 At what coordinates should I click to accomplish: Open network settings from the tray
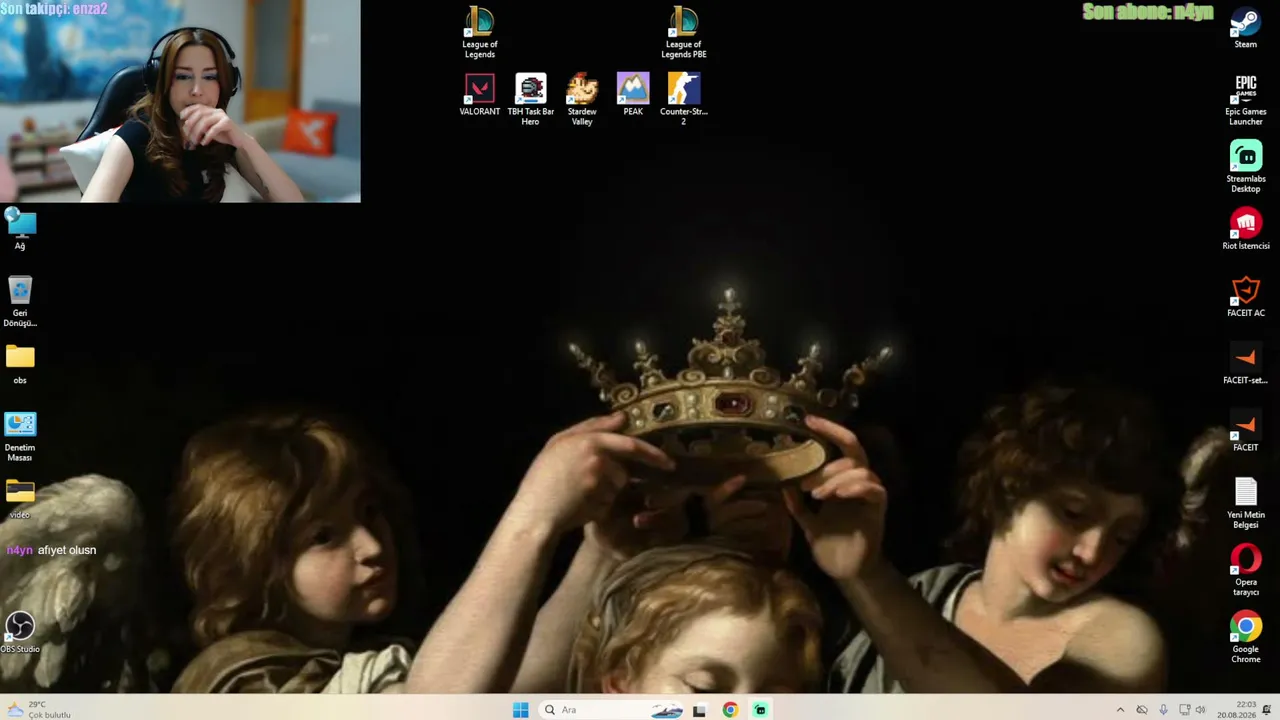tap(1184, 710)
